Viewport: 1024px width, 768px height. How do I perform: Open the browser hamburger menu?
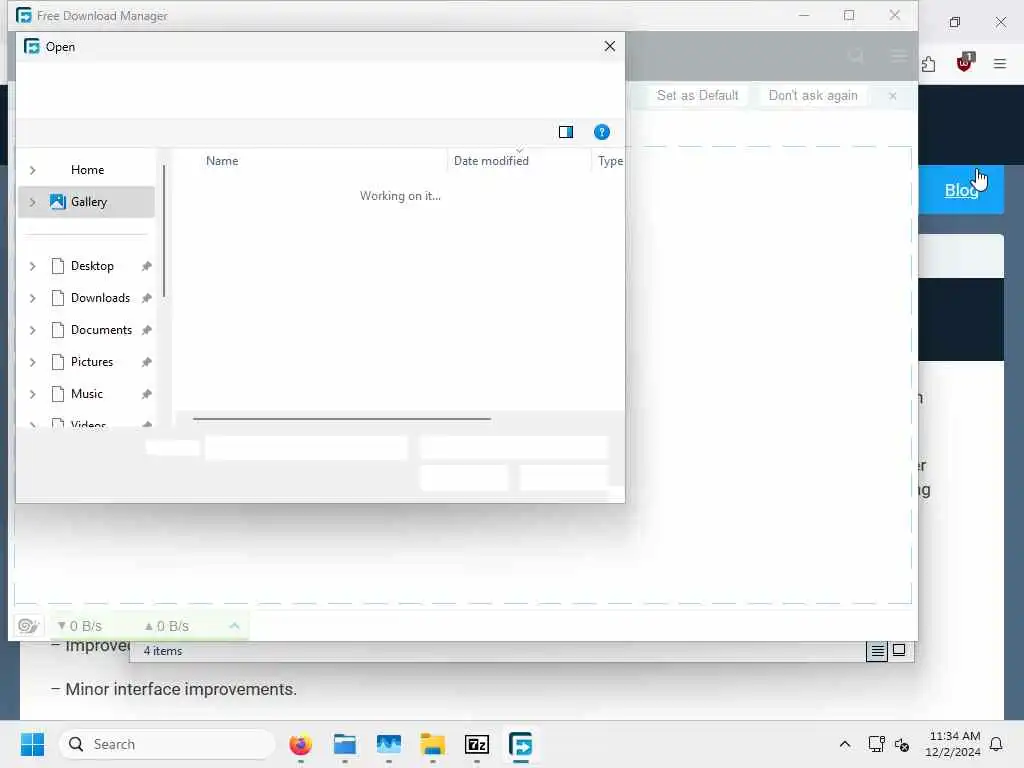click(x=1000, y=63)
